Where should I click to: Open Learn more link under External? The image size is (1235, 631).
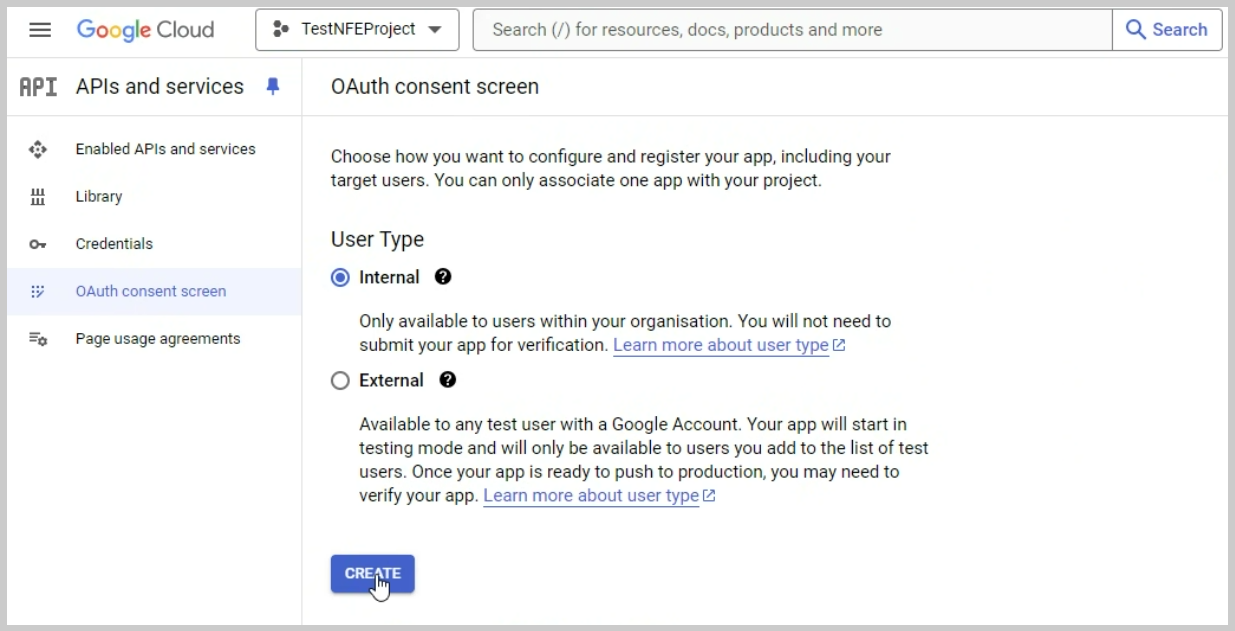[x=599, y=496]
